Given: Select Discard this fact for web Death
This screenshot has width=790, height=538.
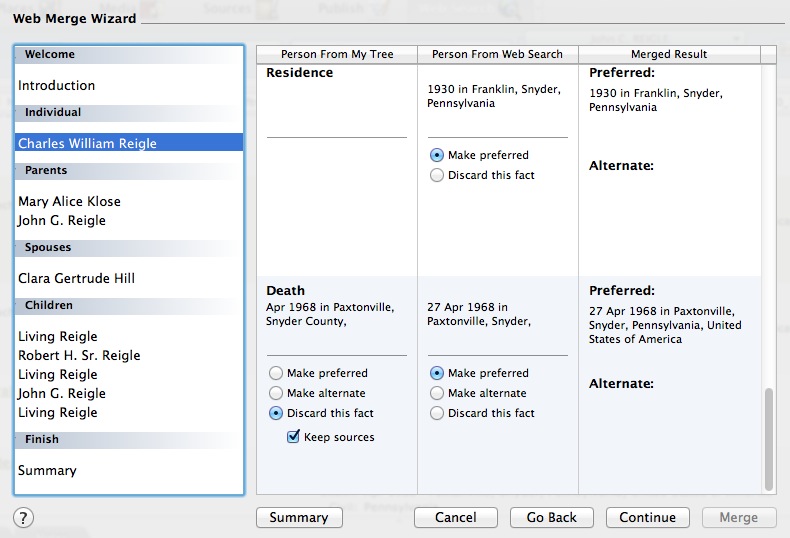Looking at the screenshot, I should (437, 414).
